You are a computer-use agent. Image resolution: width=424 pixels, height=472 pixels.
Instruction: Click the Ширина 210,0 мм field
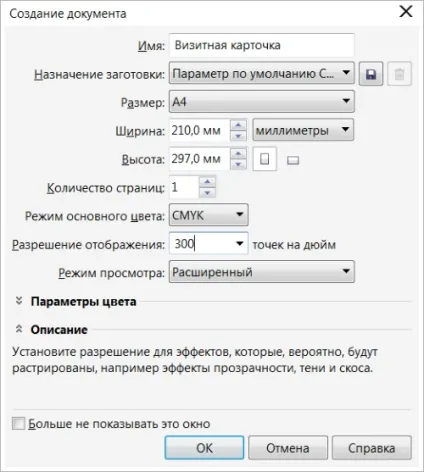[200, 130]
